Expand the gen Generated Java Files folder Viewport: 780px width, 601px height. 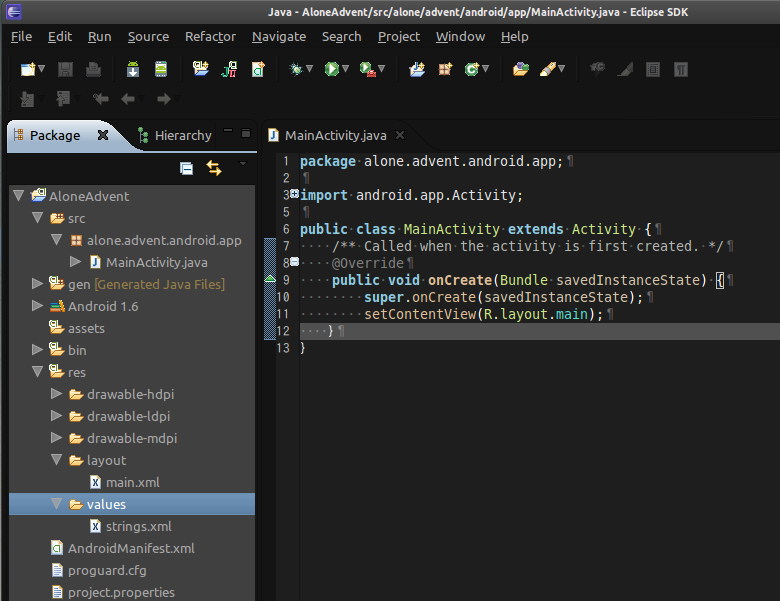click(37, 284)
